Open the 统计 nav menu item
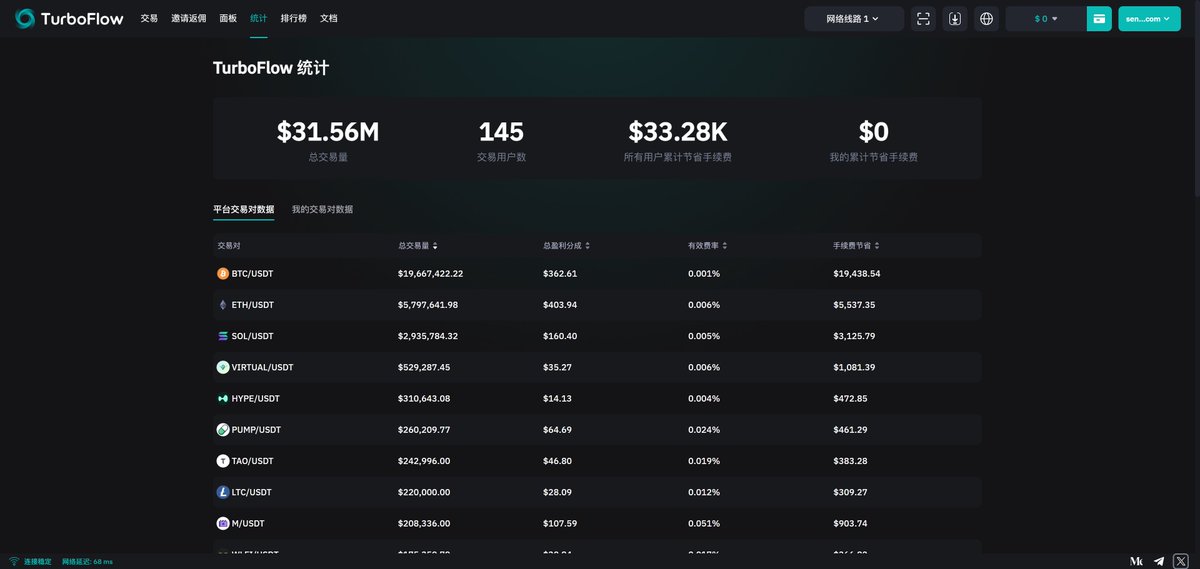The image size is (1200, 569). point(259,19)
